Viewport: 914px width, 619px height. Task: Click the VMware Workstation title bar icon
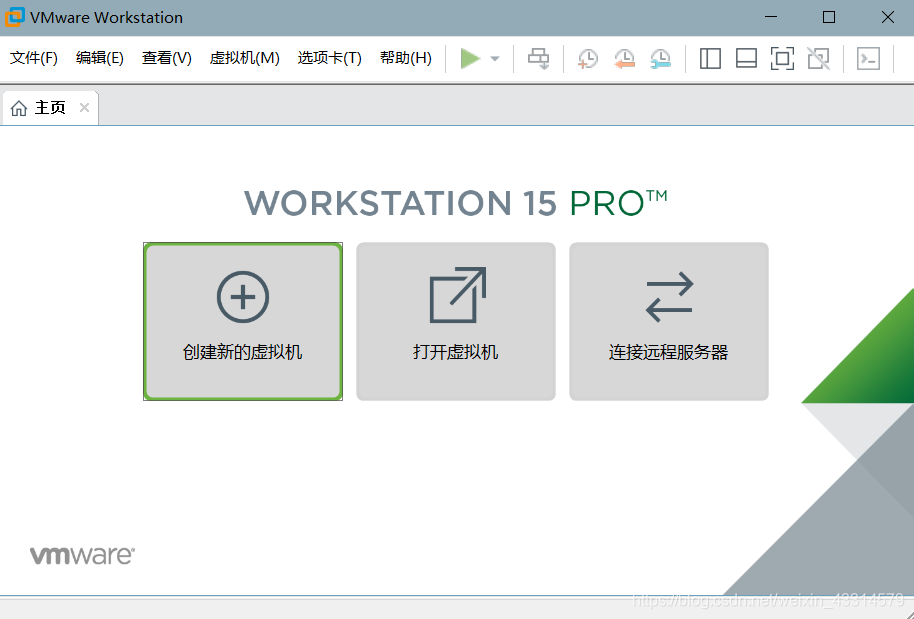[x=15, y=17]
